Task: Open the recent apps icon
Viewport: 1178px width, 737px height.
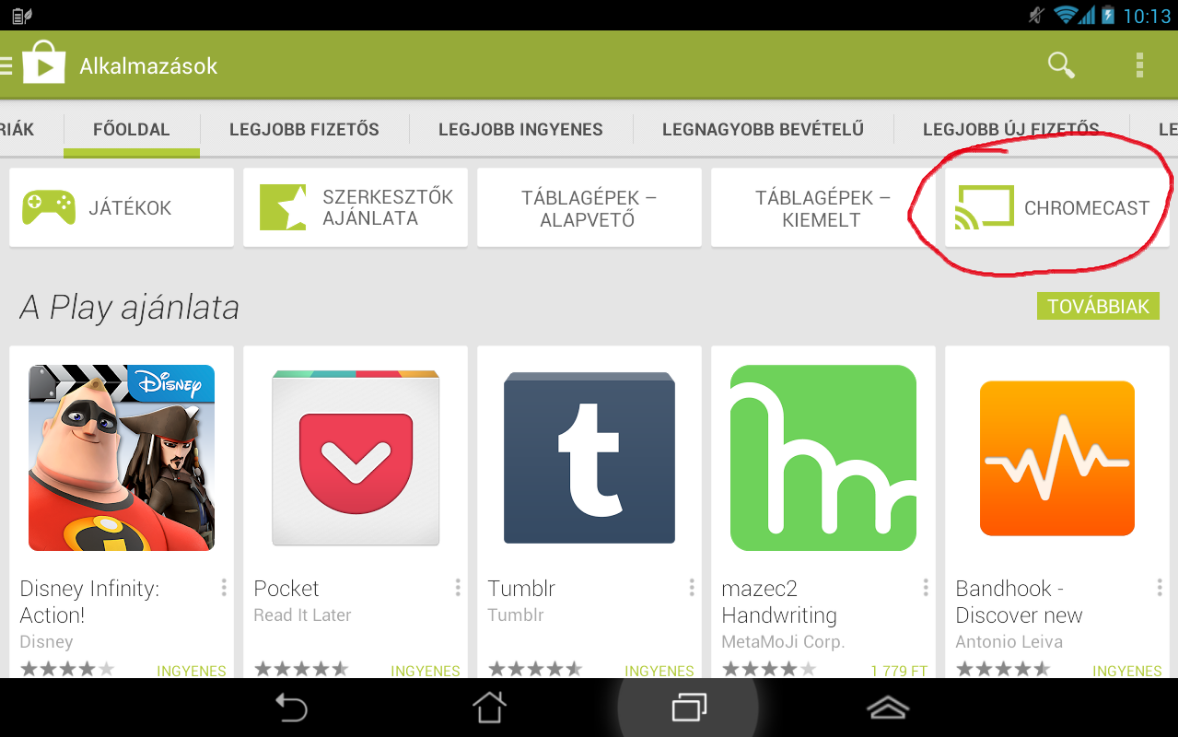Action: [x=689, y=707]
